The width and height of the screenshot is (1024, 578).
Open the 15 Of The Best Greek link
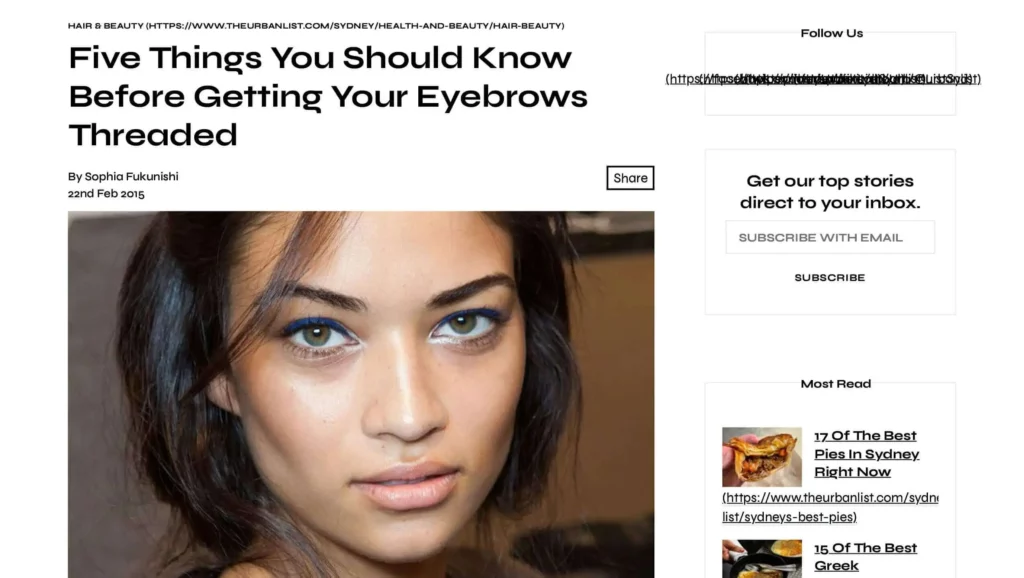coord(865,556)
